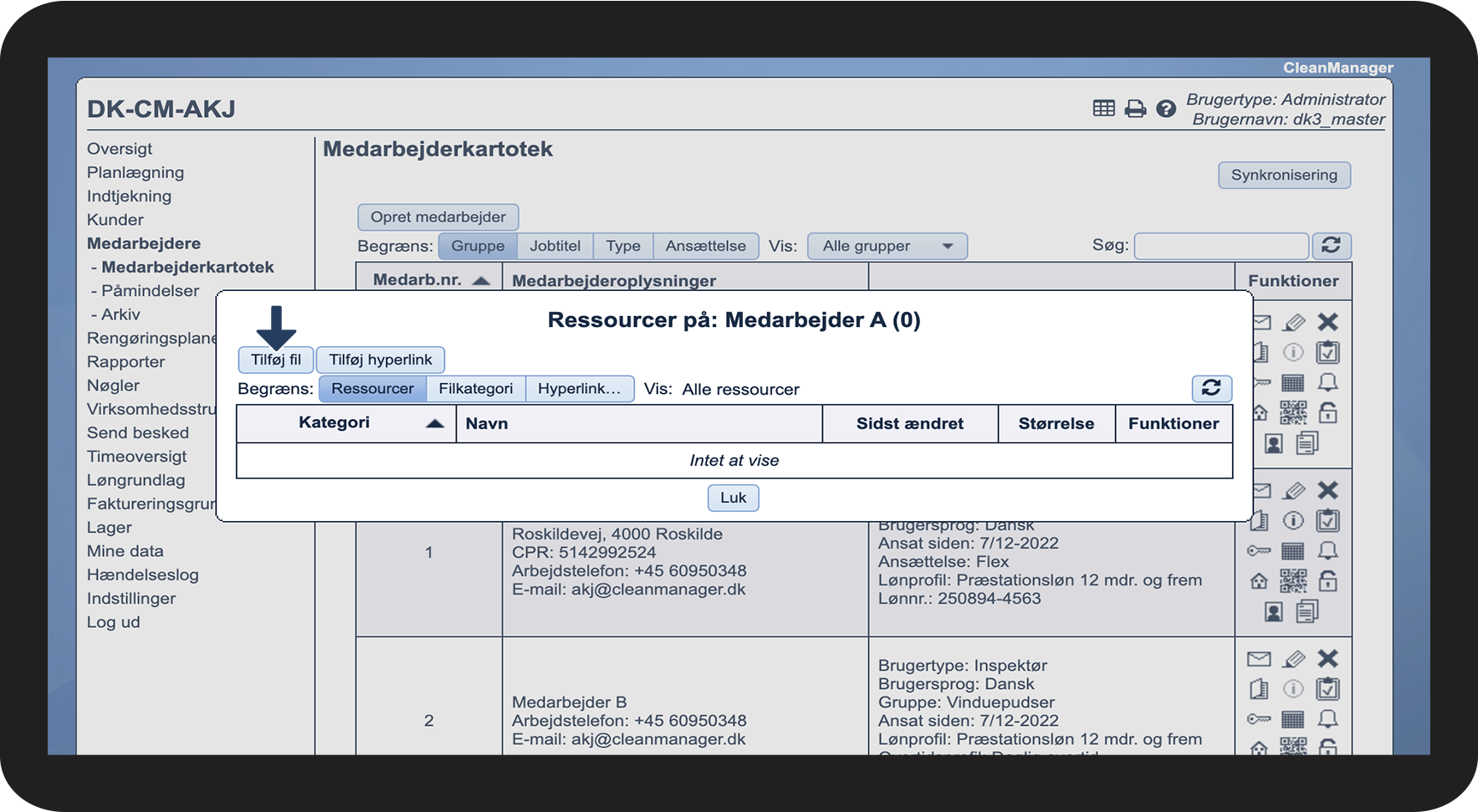Open the envelope icon for Medarbejder B
The image size is (1478, 812).
click(x=1259, y=659)
